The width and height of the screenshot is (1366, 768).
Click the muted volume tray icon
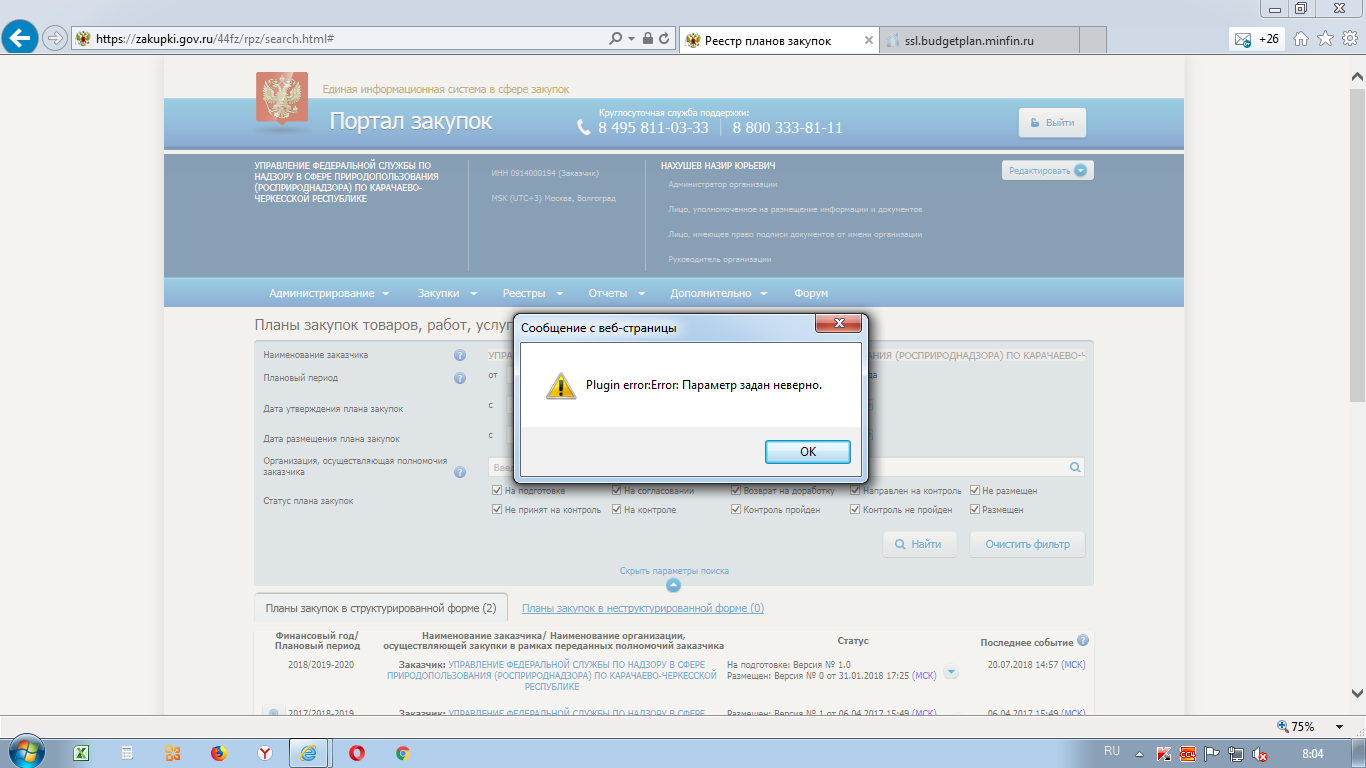tap(1260, 753)
